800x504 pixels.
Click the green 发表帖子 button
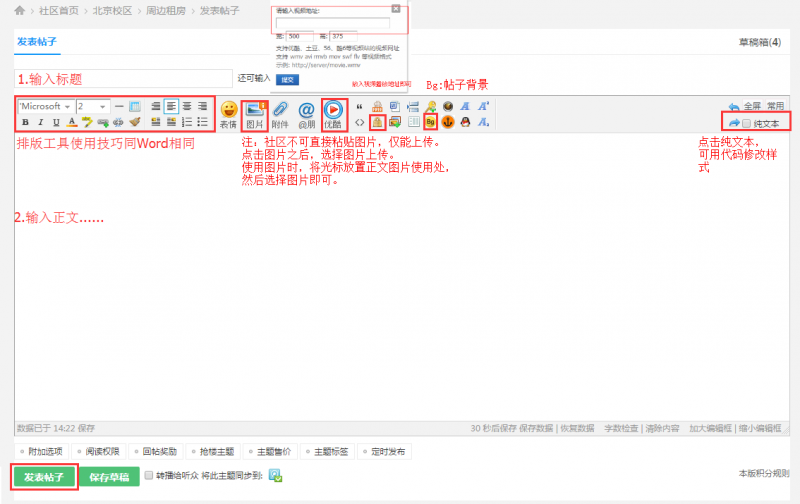coord(44,477)
